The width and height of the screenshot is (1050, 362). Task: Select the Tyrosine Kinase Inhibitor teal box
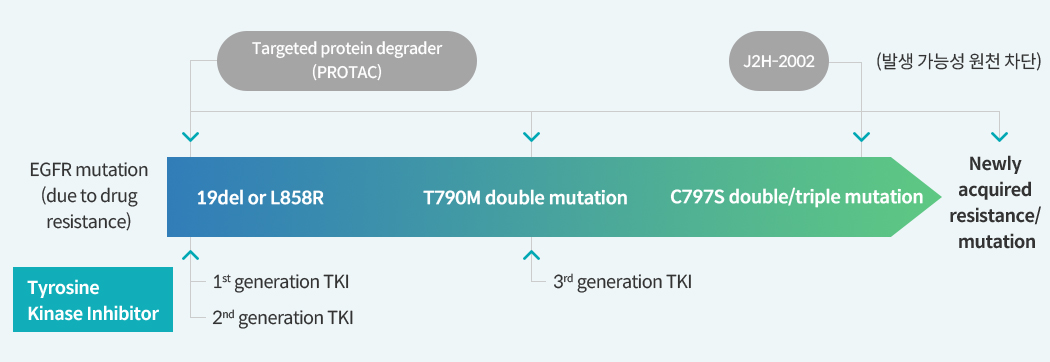[x=93, y=300]
